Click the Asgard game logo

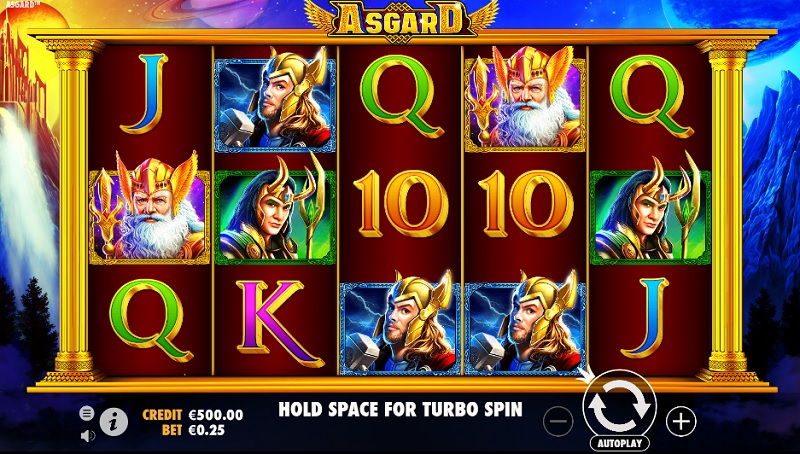pyautogui.click(x=402, y=20)
